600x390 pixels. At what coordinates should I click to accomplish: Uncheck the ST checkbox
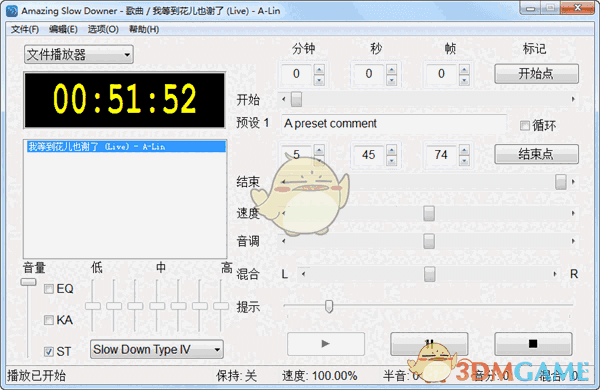coord(49,351)
